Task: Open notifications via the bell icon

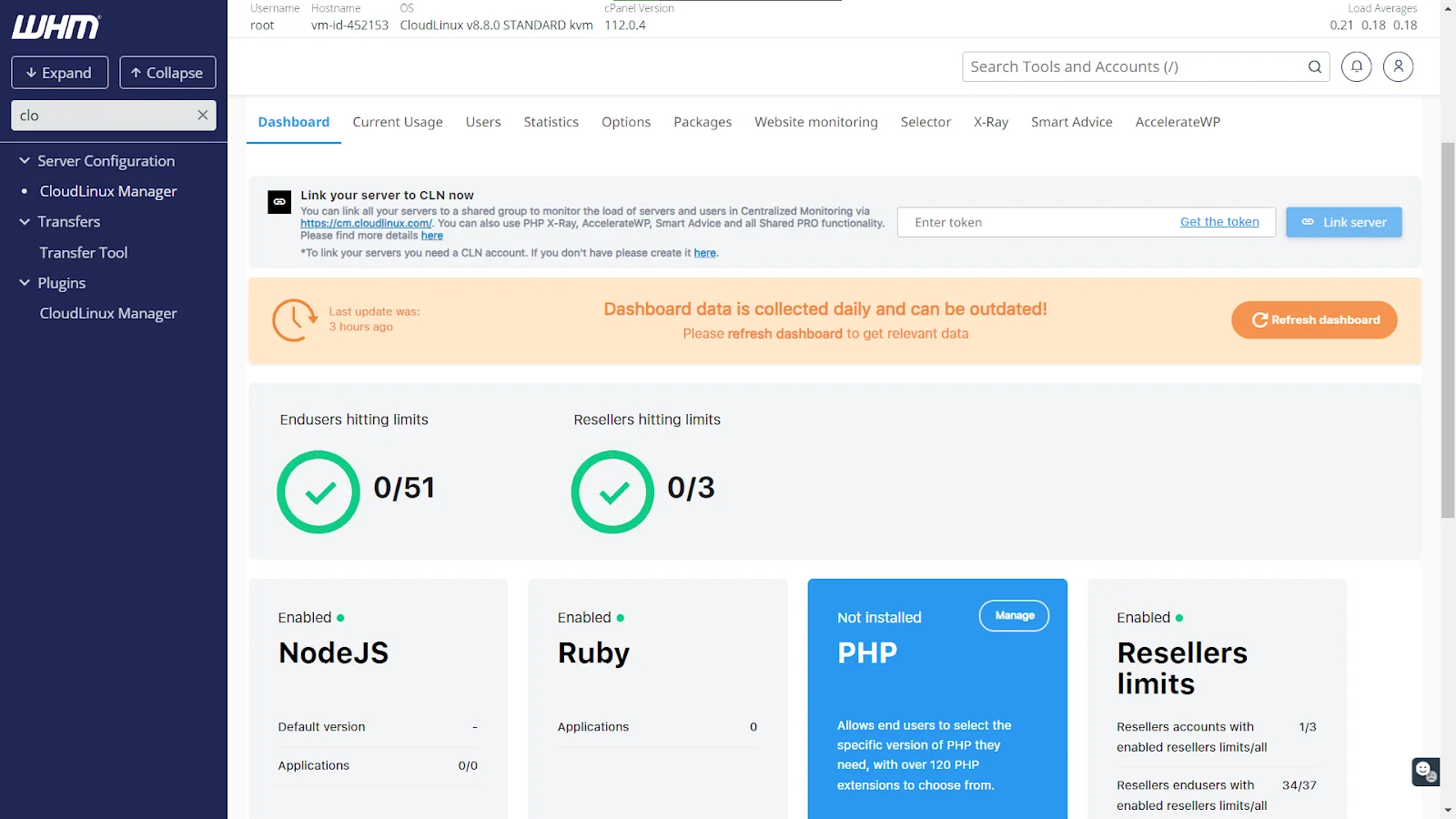Action: (x=1356, y=66)
